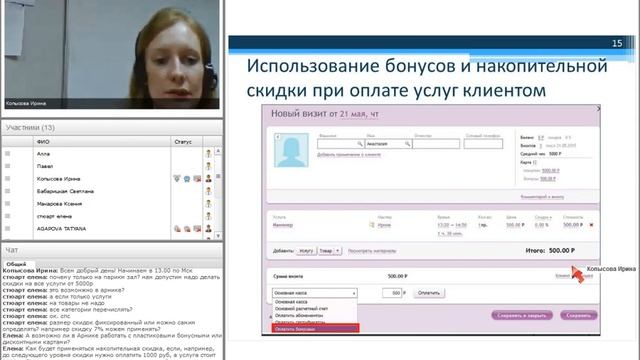This screenshot has width=640, height=360.
Task: Click first status icon for AGAPOVA TATYANA
Action: [x=177, y=229]
